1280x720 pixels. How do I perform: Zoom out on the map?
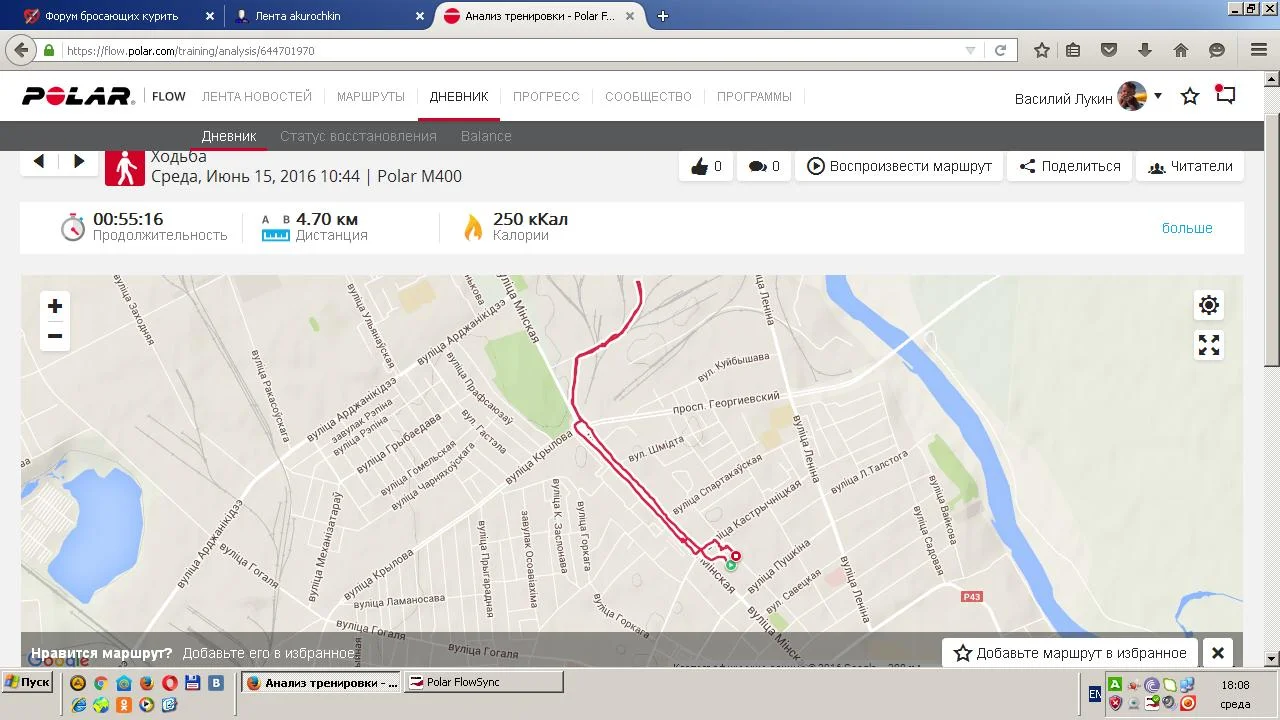click(x=55, y=336)
